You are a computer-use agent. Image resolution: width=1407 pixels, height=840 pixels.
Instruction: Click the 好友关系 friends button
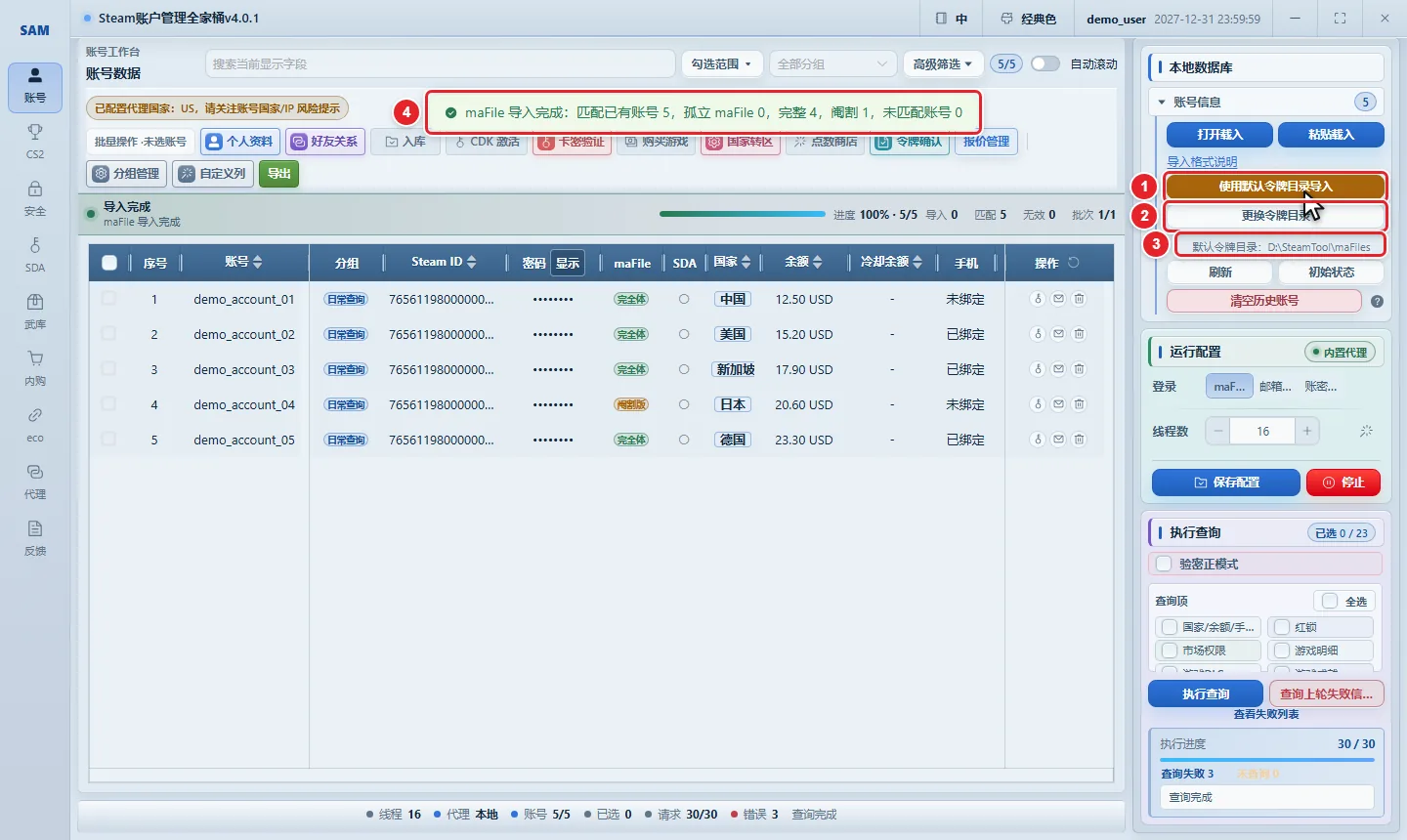click(325, 142)
